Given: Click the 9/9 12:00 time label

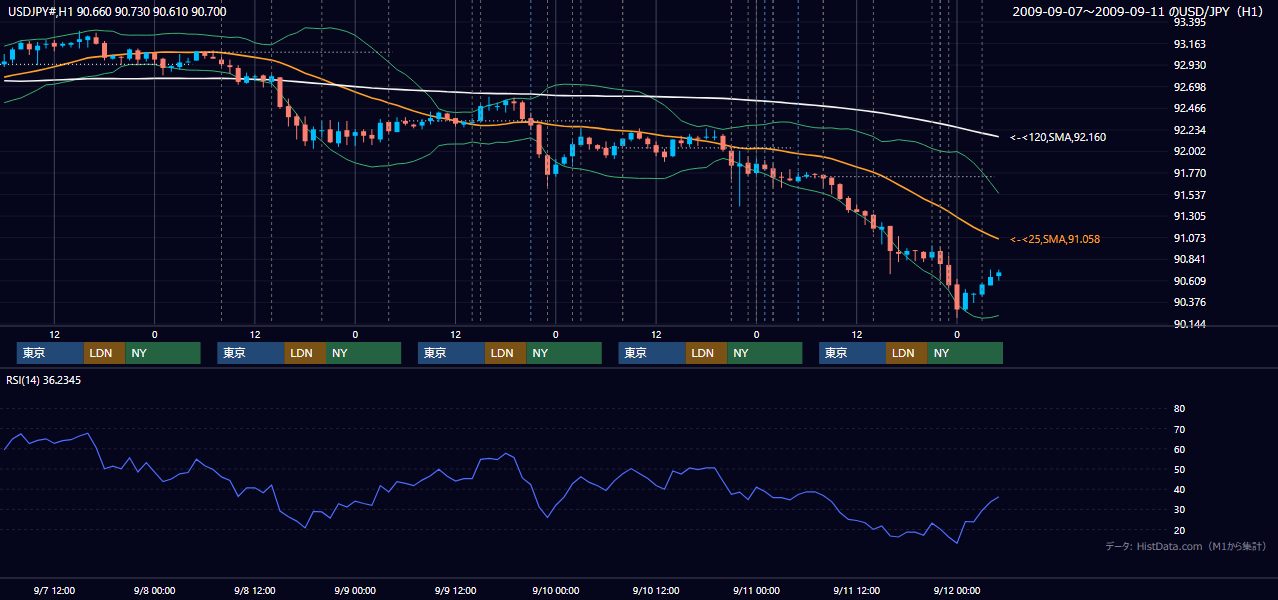Looking at the screenshot, I should pos(455,590).
